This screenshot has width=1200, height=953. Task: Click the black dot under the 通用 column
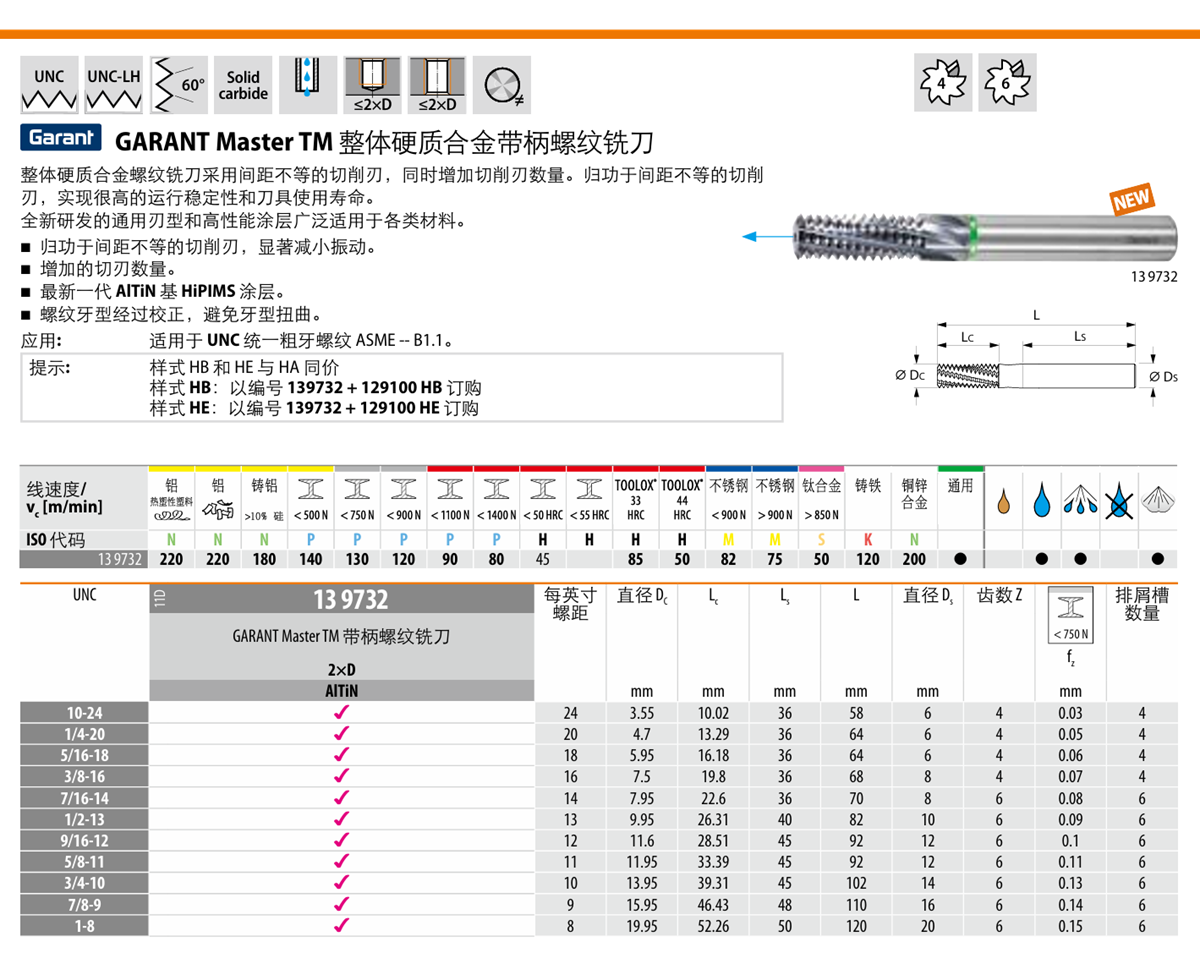[960, 560]
